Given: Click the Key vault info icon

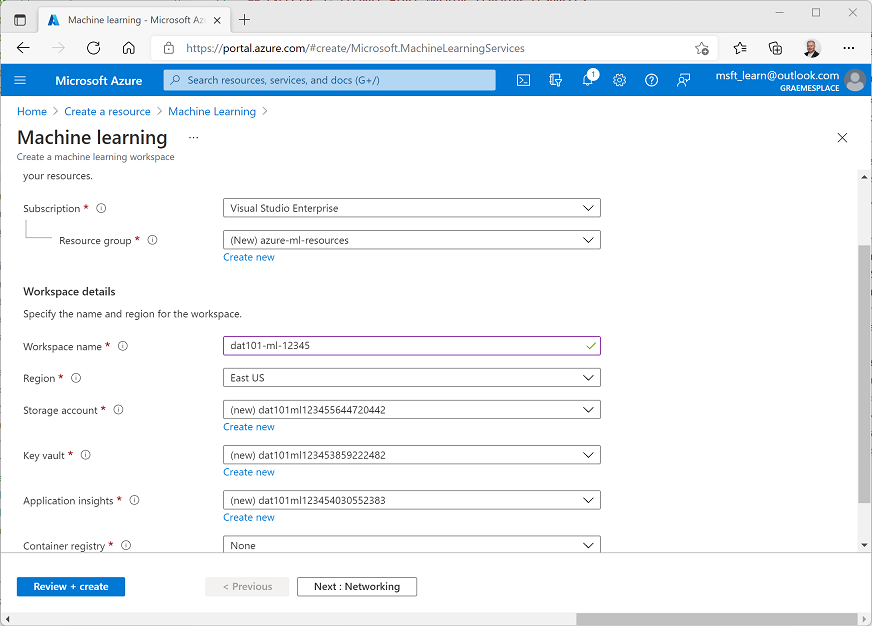Looking at the screenshot, I should tap(87, 455).
